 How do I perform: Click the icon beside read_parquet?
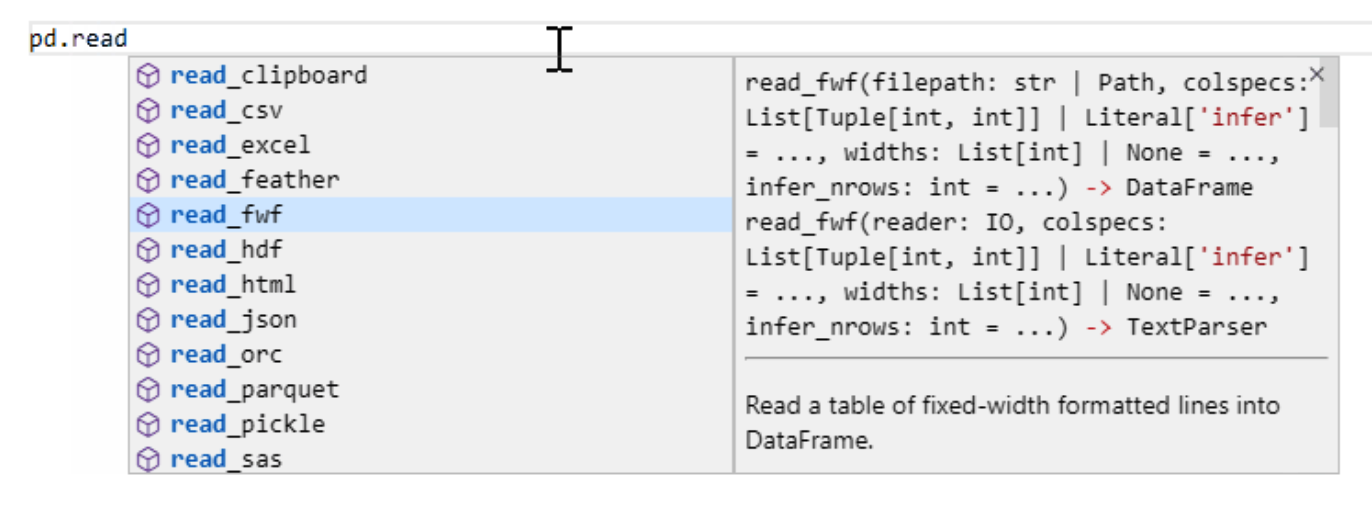[148, 390]
